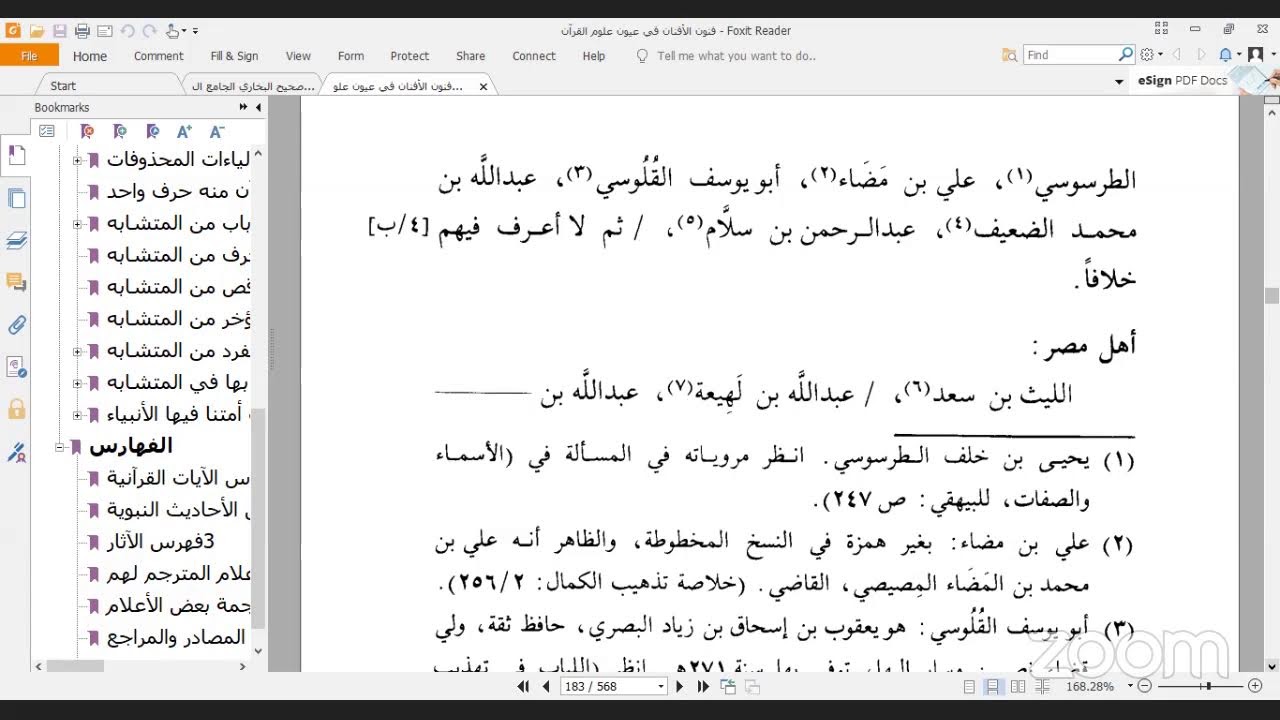Go to the next page

click(x=680, y=687)
